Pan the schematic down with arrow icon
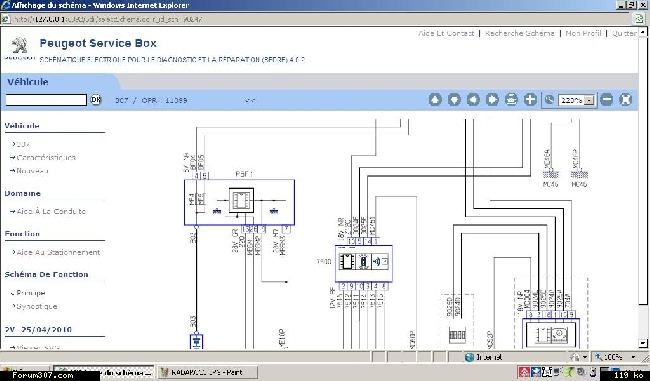Viewport: 650px width, 381px height. [454, 99]
